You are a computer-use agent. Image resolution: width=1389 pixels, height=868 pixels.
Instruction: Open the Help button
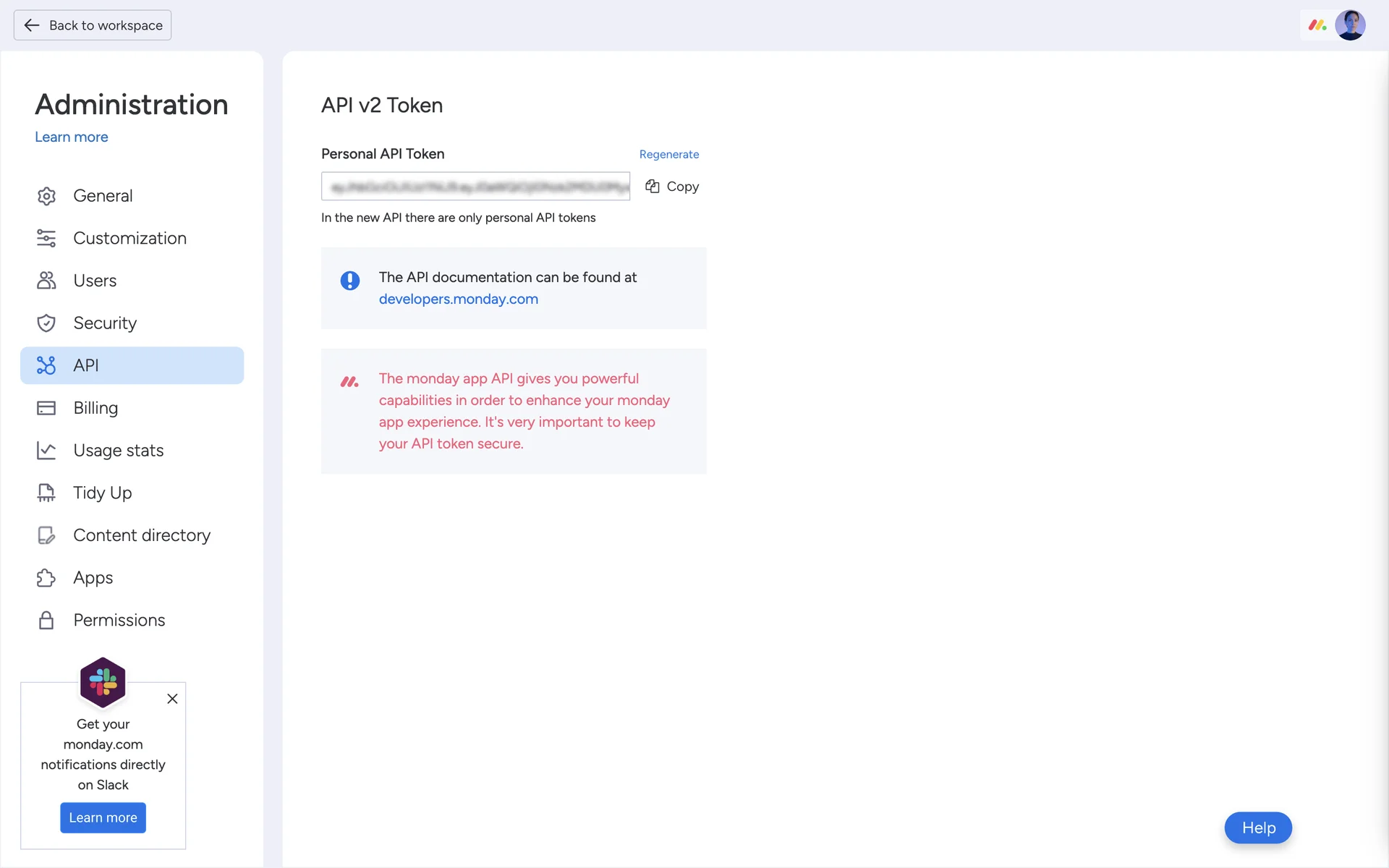(1257, 827)
